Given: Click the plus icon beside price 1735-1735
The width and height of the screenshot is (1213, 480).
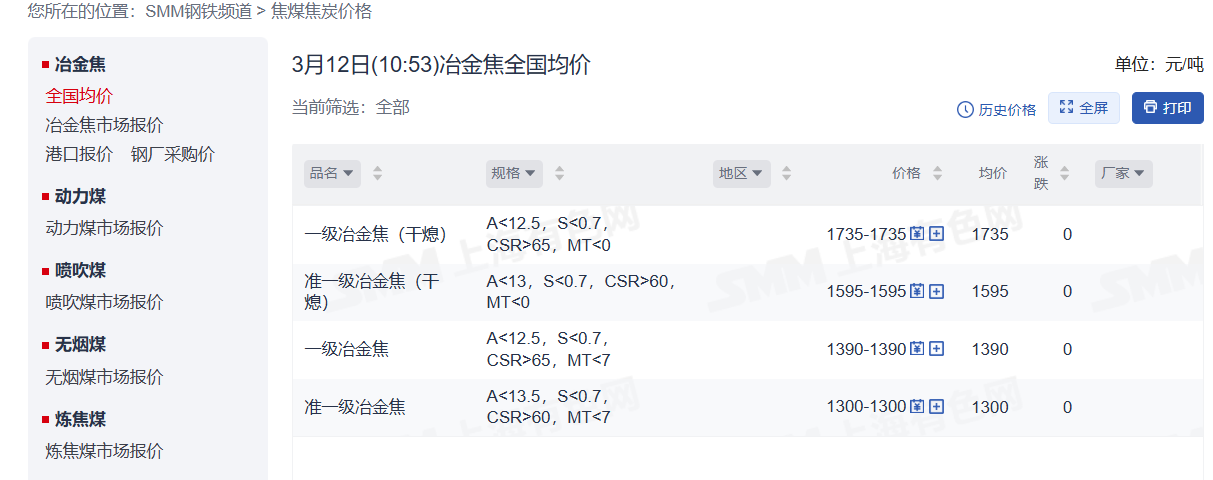Looking at the screenshot, I should pyautogui.click(x=937, y=234).
